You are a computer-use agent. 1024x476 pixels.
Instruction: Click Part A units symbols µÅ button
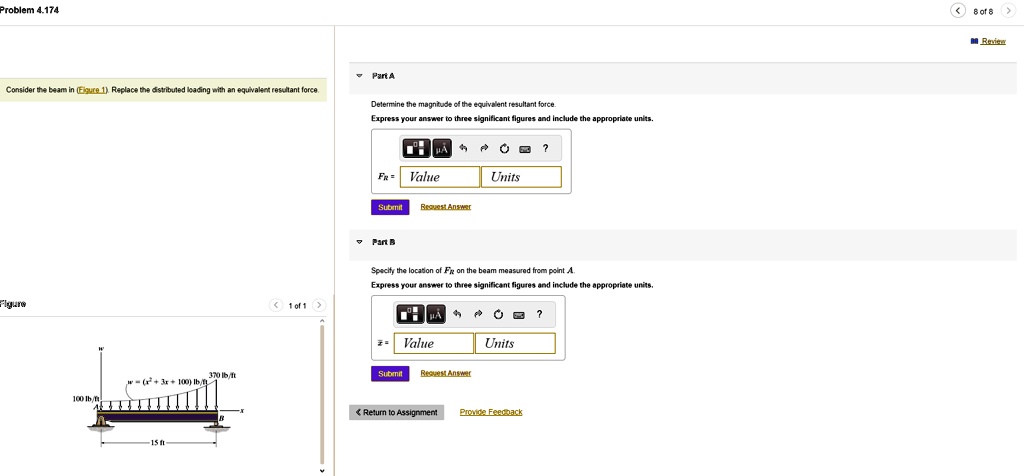pos(441,149)
